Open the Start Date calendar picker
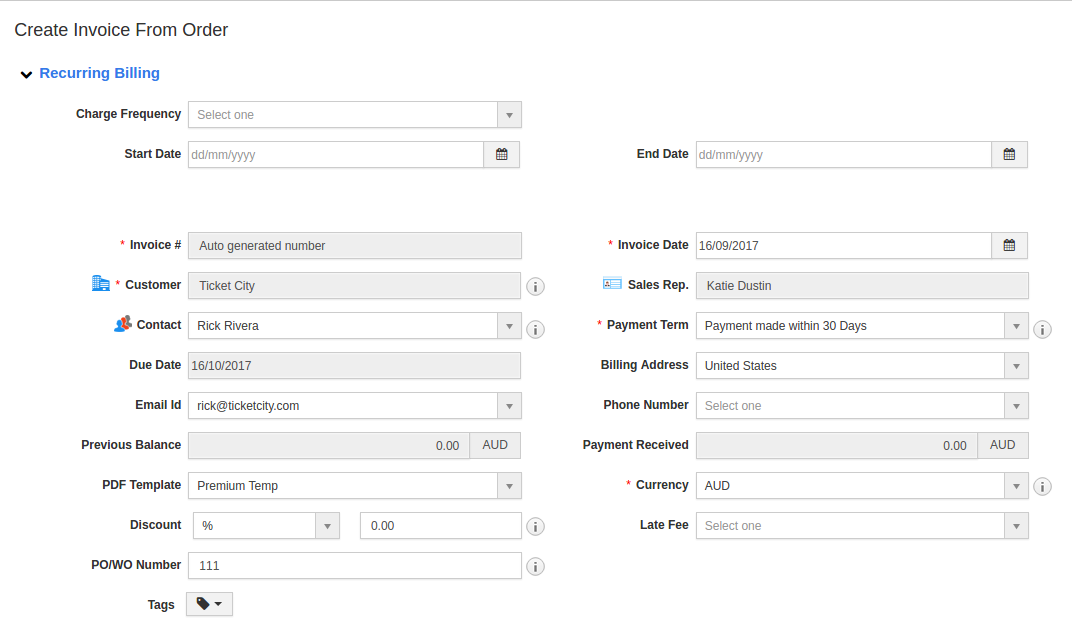Viewport: 1072px width, 634px height. [x=502, y=155]
